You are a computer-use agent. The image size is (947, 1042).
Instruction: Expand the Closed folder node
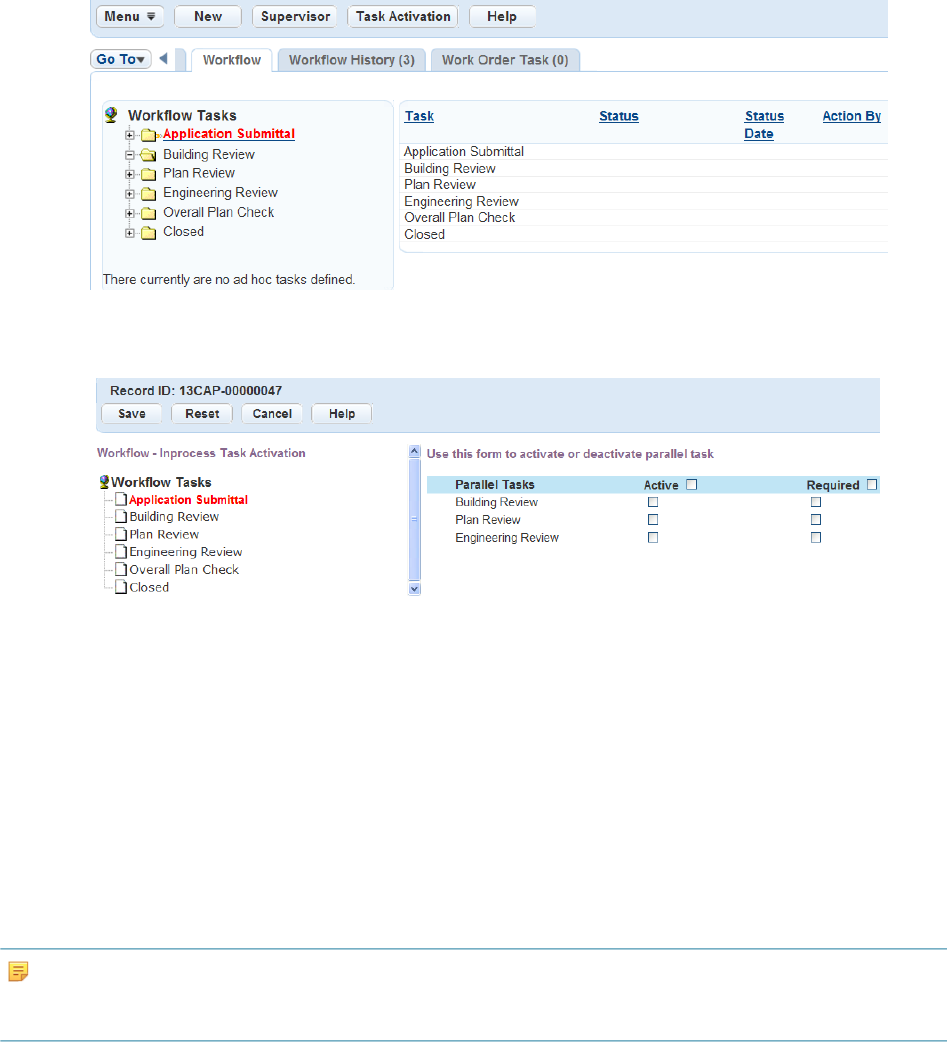[130, 233]
